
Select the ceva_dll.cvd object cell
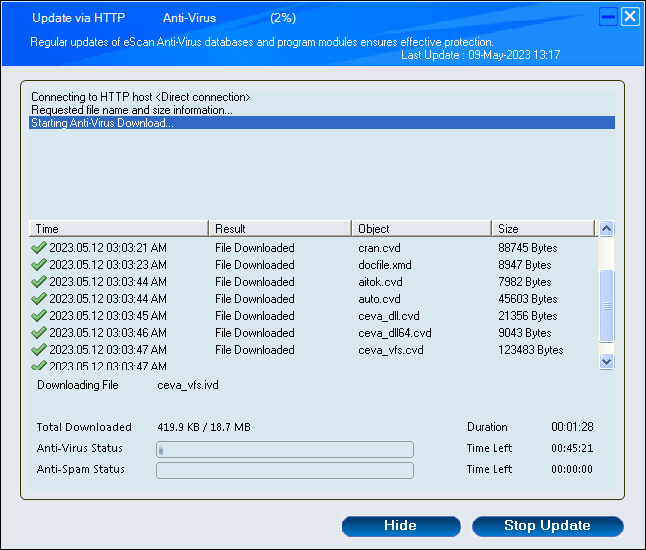point(389,316)
